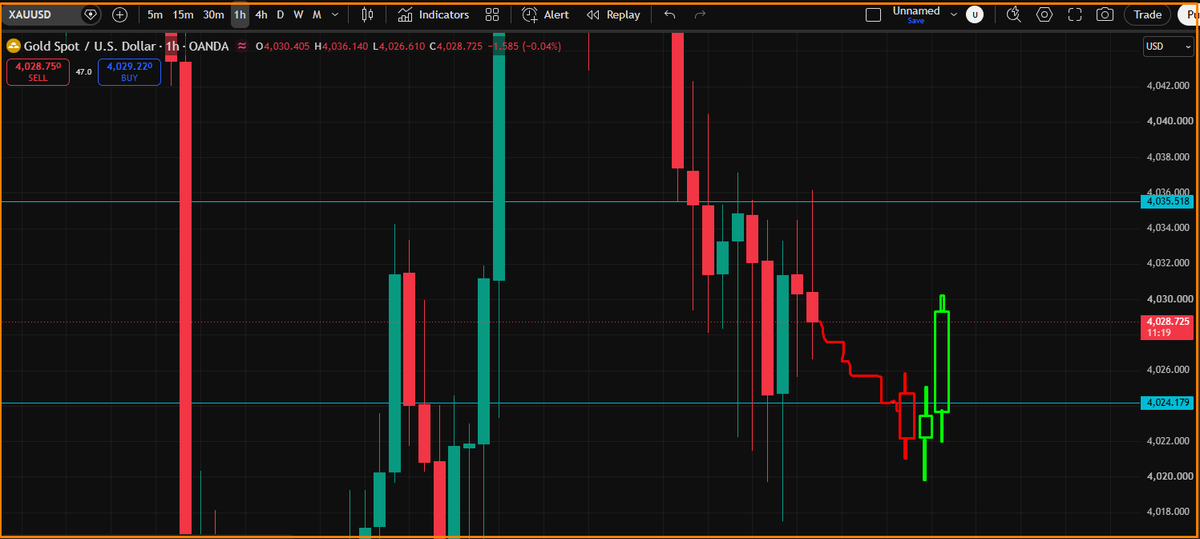Image resolution: width=1200 pixels, height=539 pixels.
Task: Switch to the 15m timeframe
Action: [183, 15]
